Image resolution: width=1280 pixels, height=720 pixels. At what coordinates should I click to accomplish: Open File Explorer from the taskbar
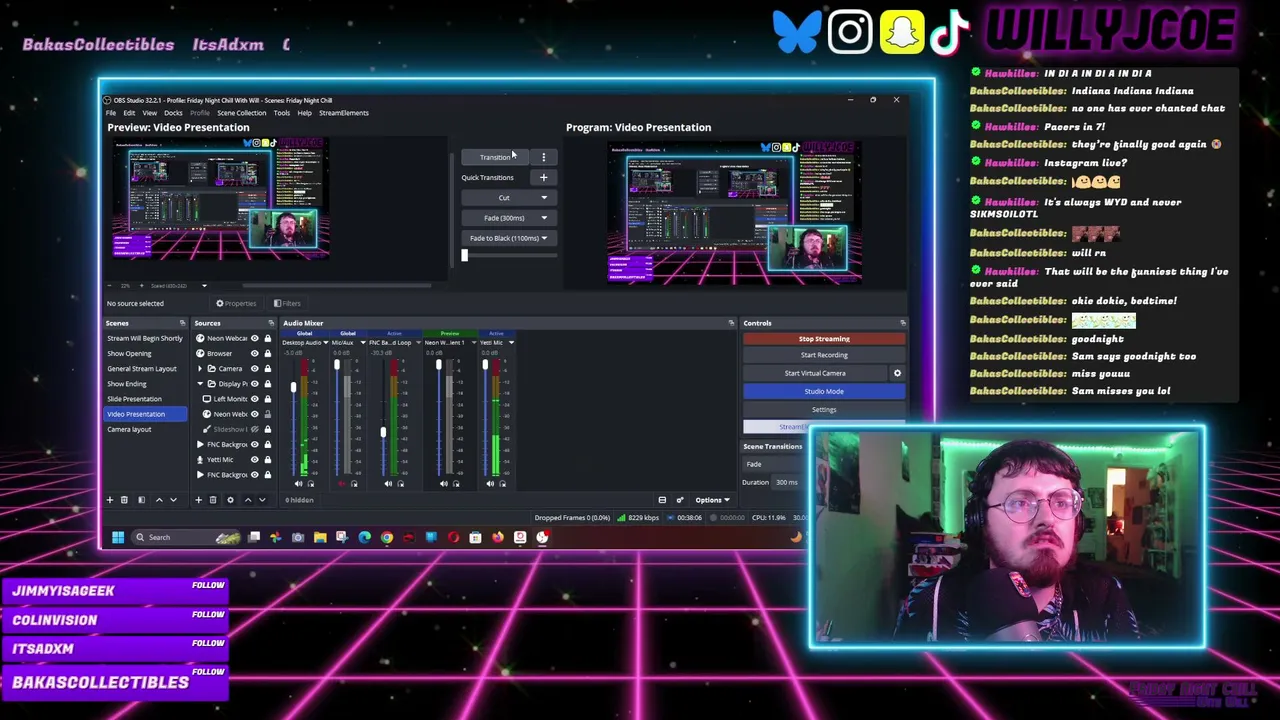[320, 538]
